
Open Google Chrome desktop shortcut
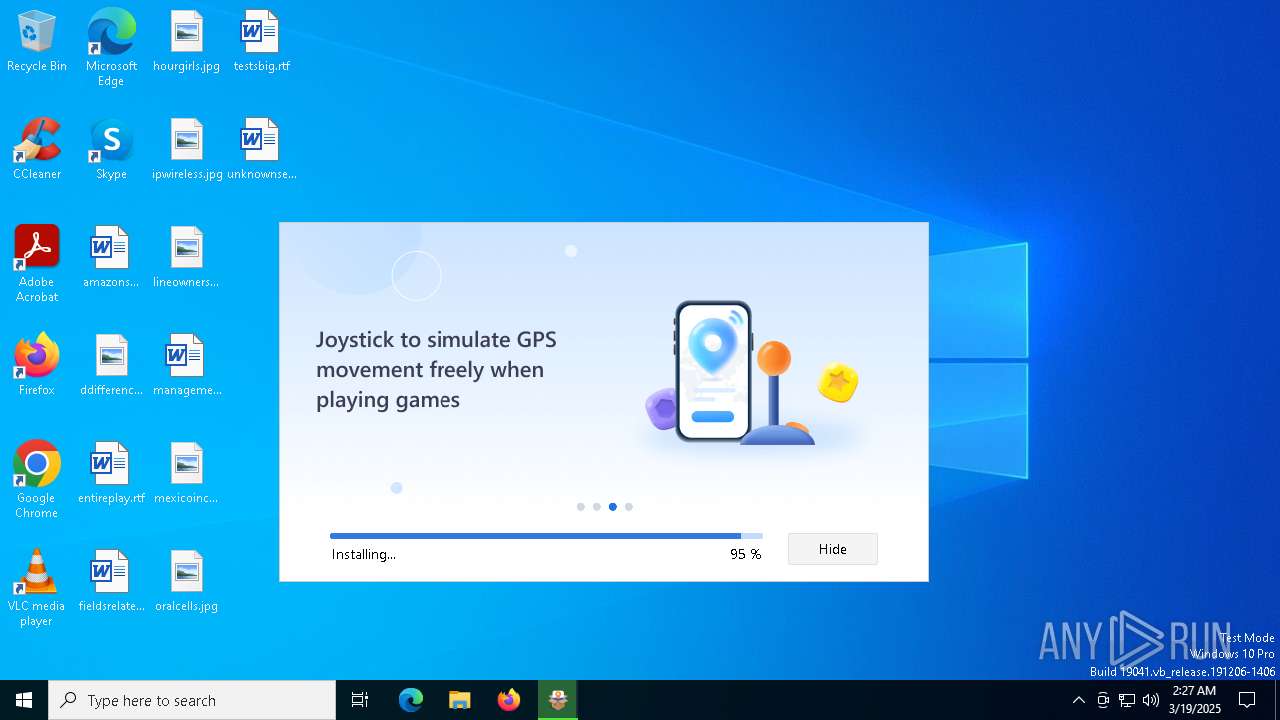point(37,480)
